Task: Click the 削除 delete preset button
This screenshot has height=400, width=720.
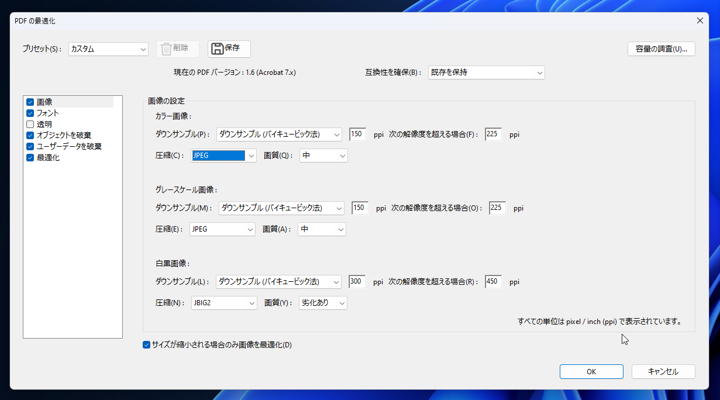Action: coord(178,49)
